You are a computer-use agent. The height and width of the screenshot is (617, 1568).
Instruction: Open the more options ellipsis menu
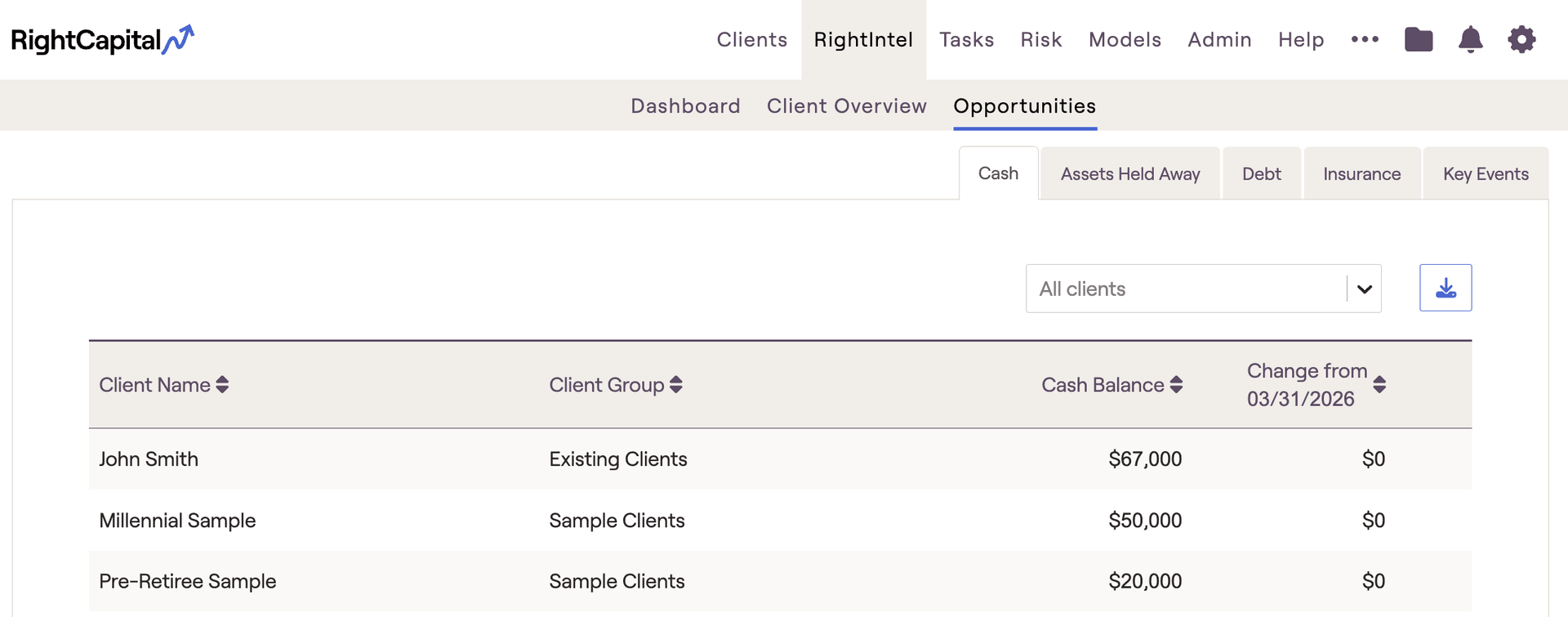pos(1365,39)
